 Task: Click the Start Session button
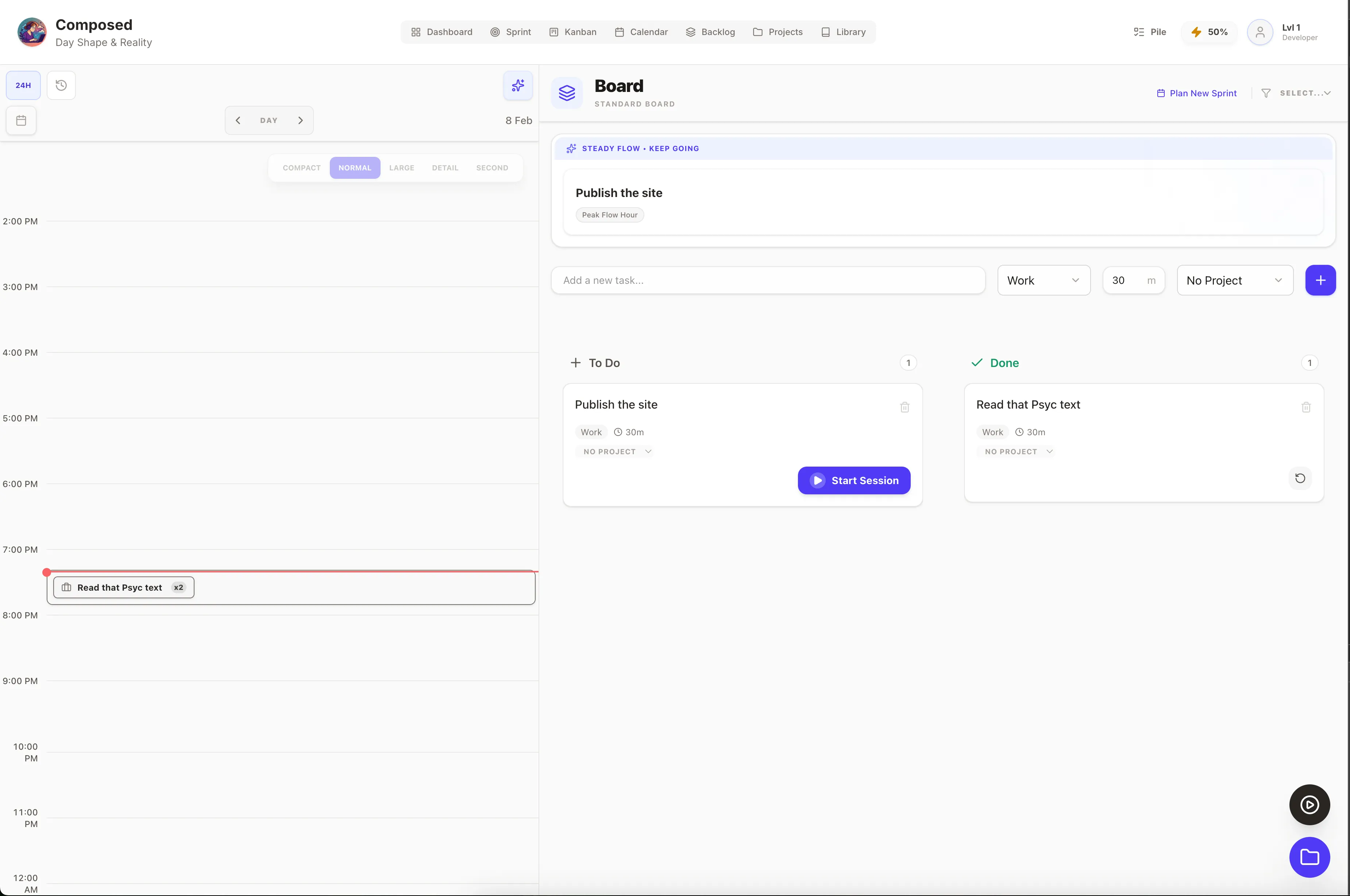pos(853,480)
